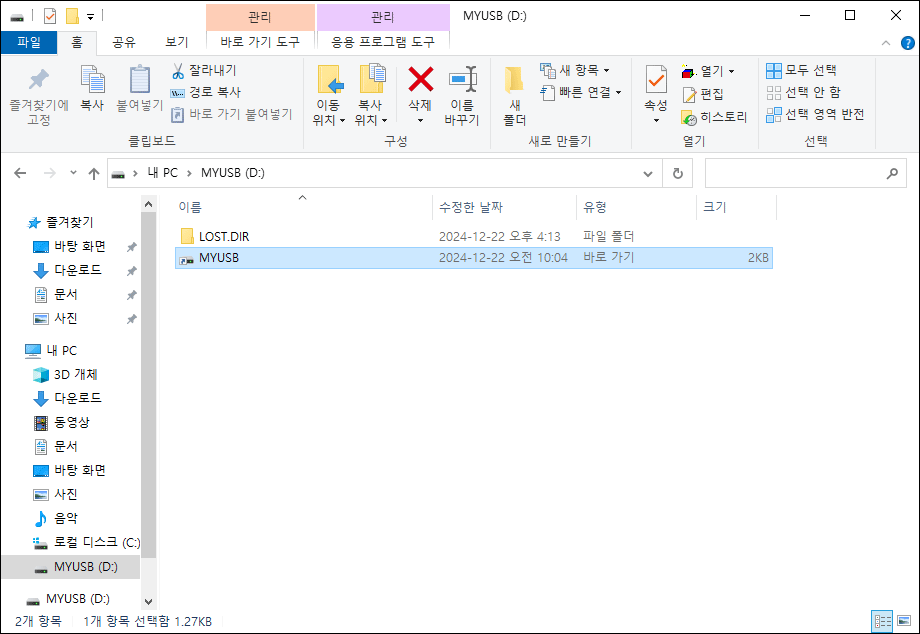Click 편집 edit in the ribbon
This screenshot has width=920, height=634.
click(702, 94)
